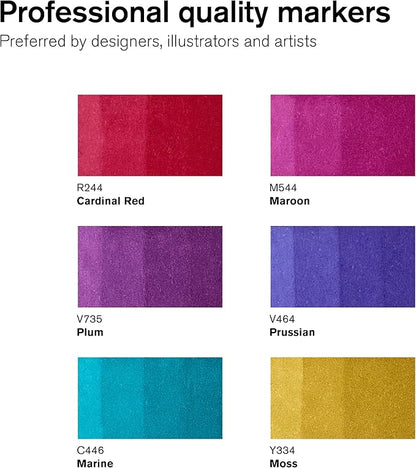Select the Marine teal swatch
Screen dimensions: 416x468
point(150,398)
